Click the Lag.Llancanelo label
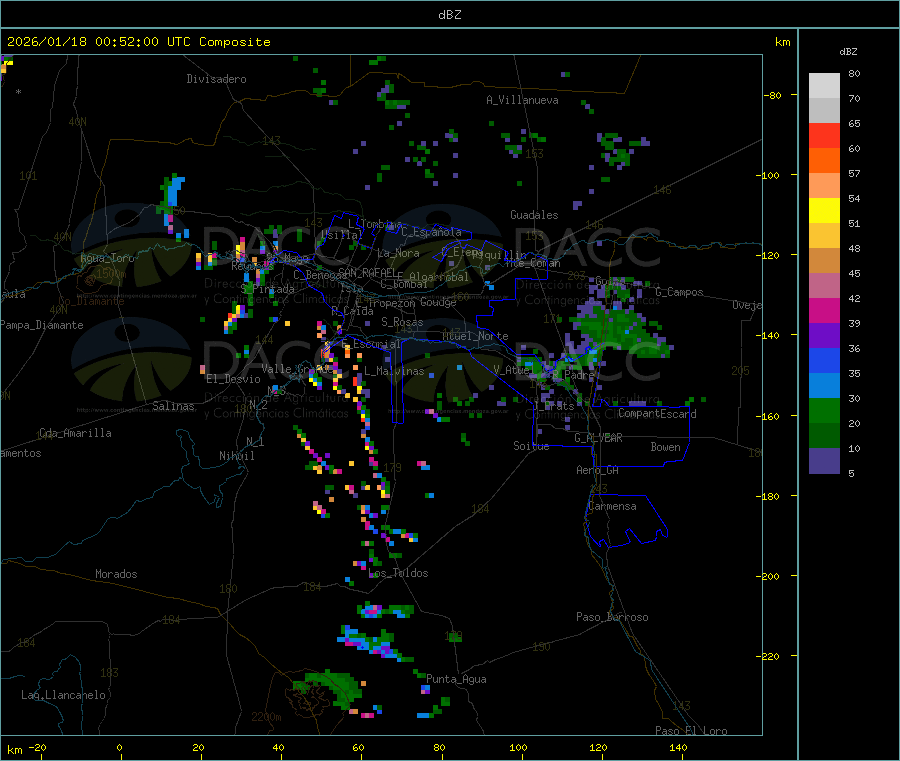 pos(63,695)
